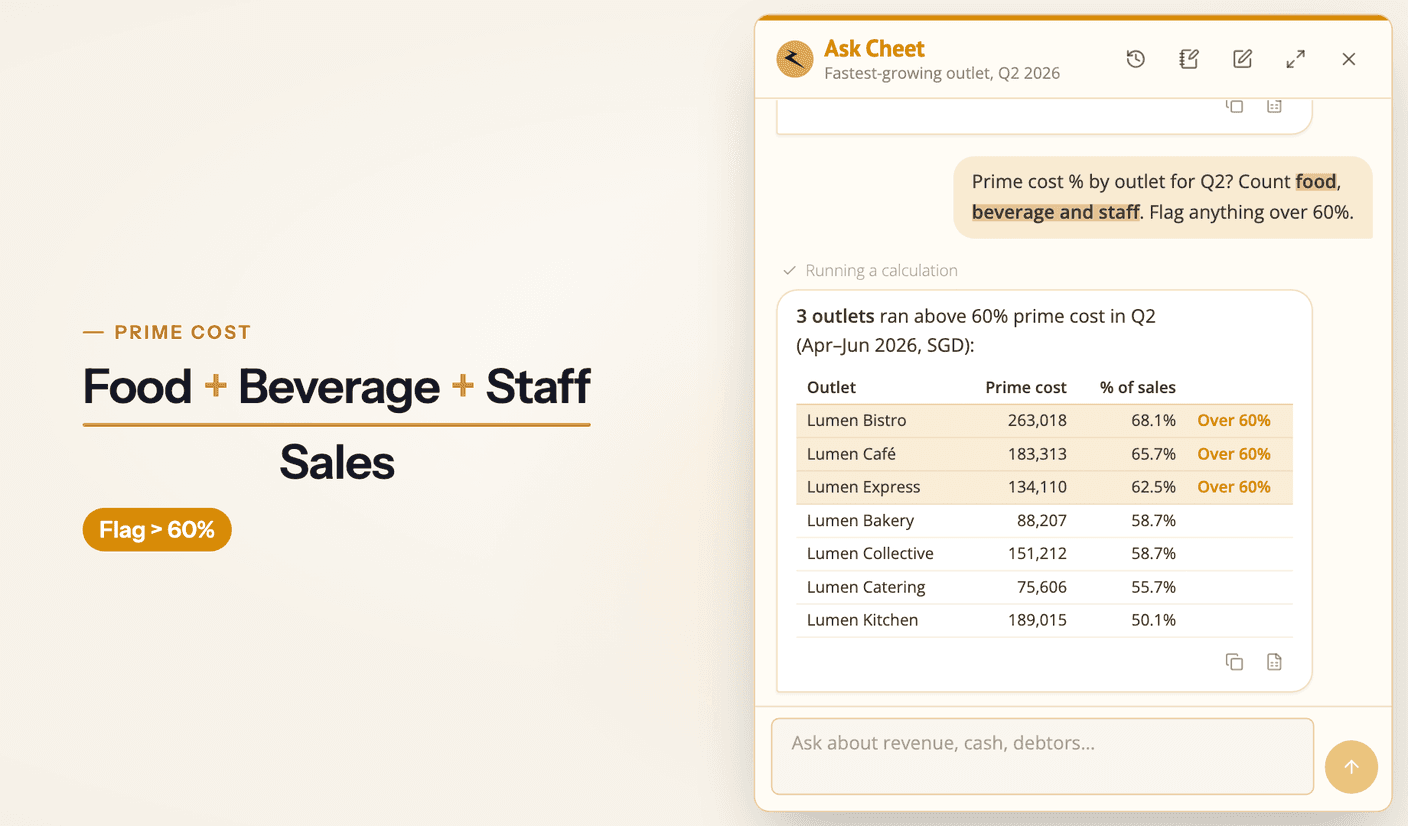Click the 58.7% value for Lumen Bakery

[x=1154, y=520]
